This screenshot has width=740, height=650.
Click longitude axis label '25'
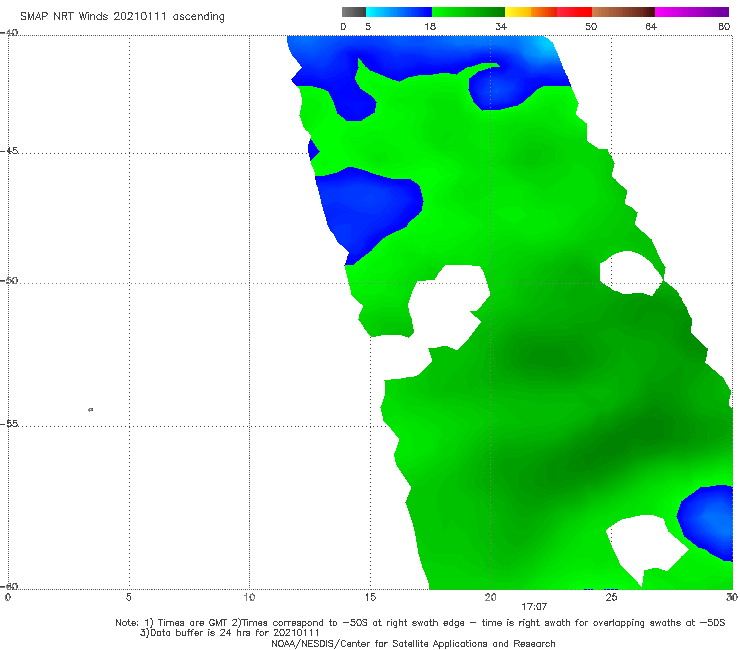(x=611, y=598)
